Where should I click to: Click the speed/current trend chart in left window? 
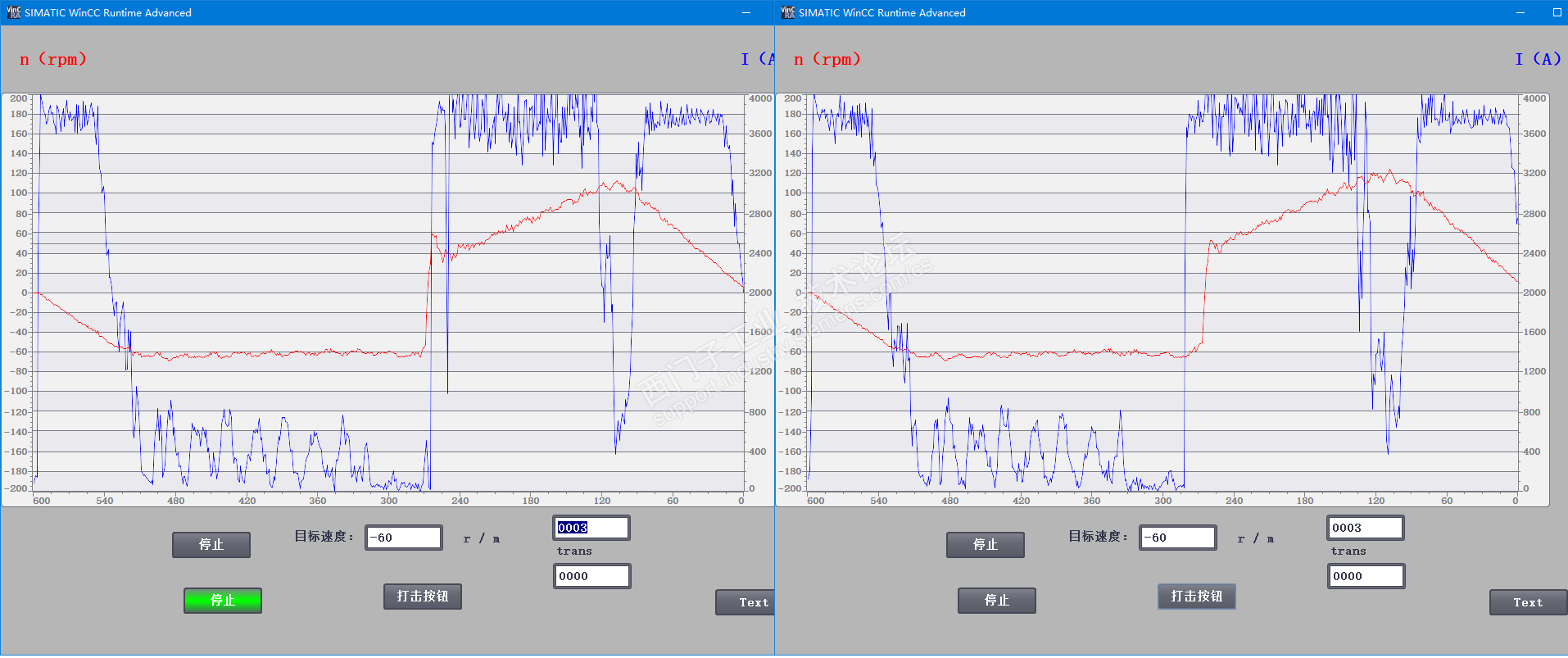[388, 299]
